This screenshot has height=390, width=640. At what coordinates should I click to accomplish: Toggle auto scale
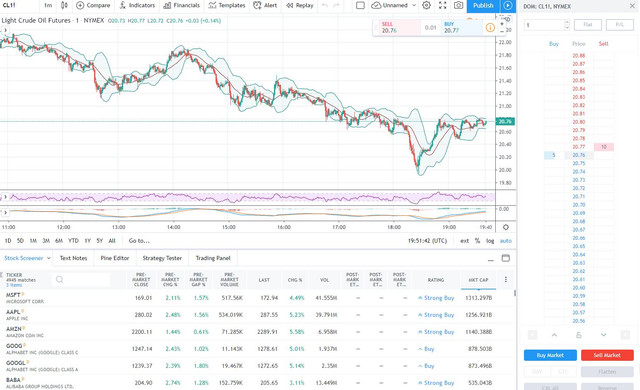pyautogui.click(x=506, y=241)
